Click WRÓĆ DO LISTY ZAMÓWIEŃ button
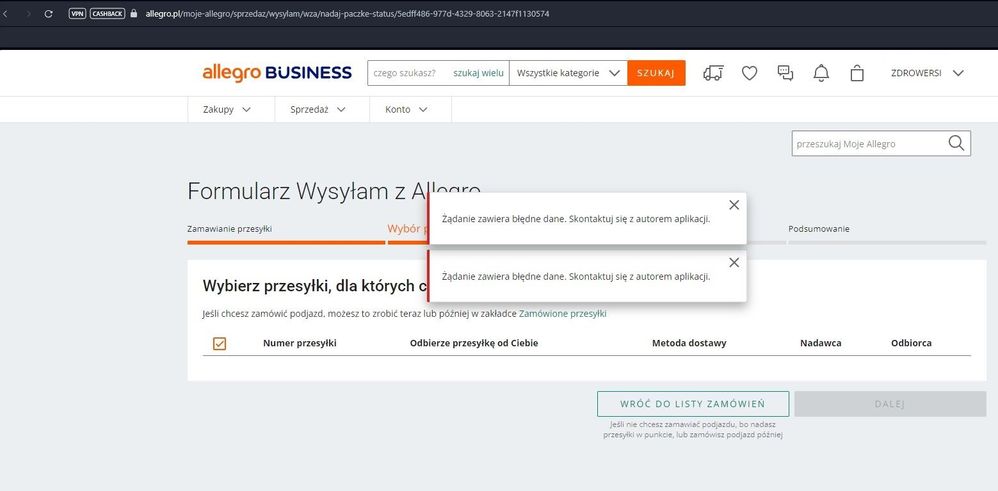998x491 pixels. (x=692, y=404)
